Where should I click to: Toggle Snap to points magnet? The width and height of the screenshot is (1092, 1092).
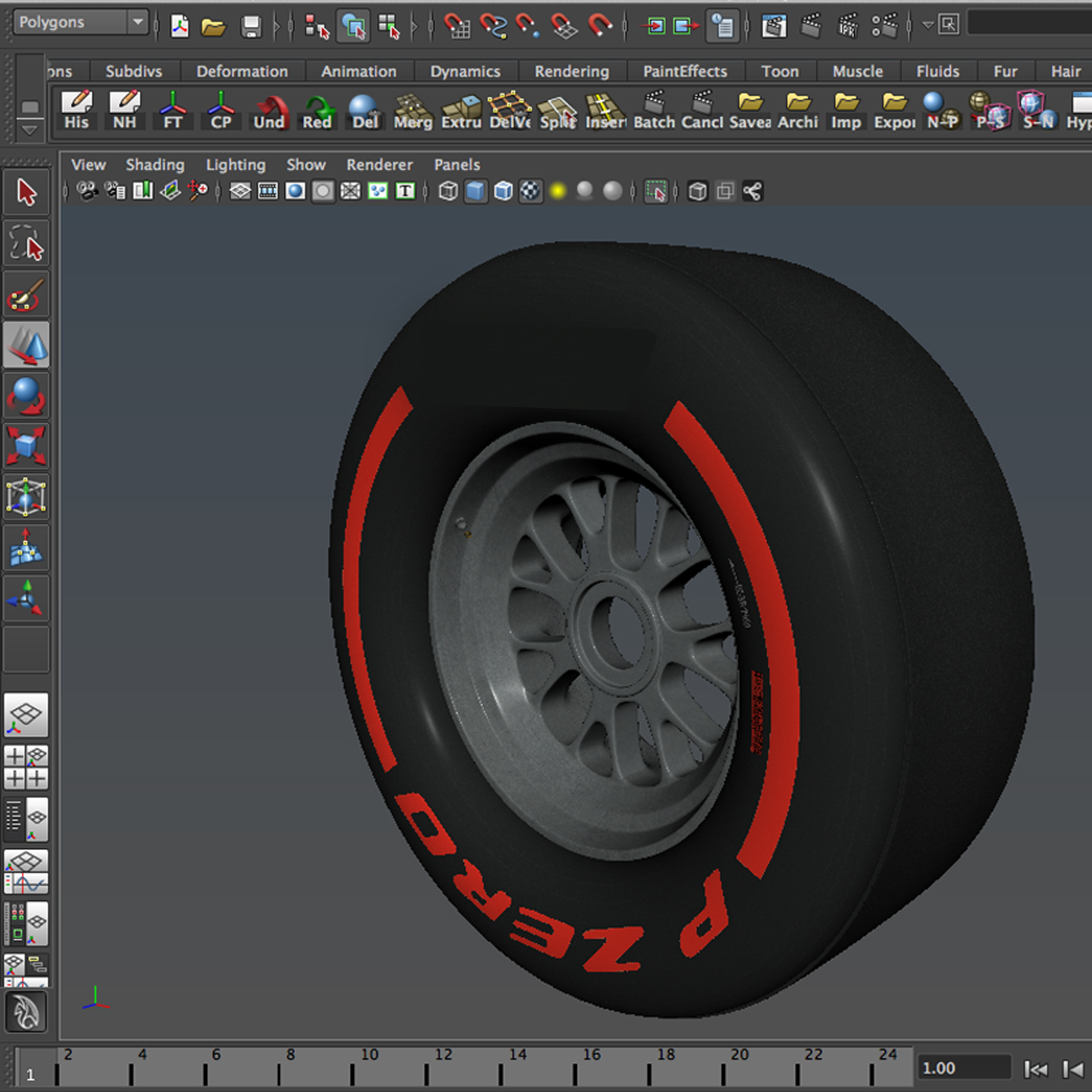528,25
